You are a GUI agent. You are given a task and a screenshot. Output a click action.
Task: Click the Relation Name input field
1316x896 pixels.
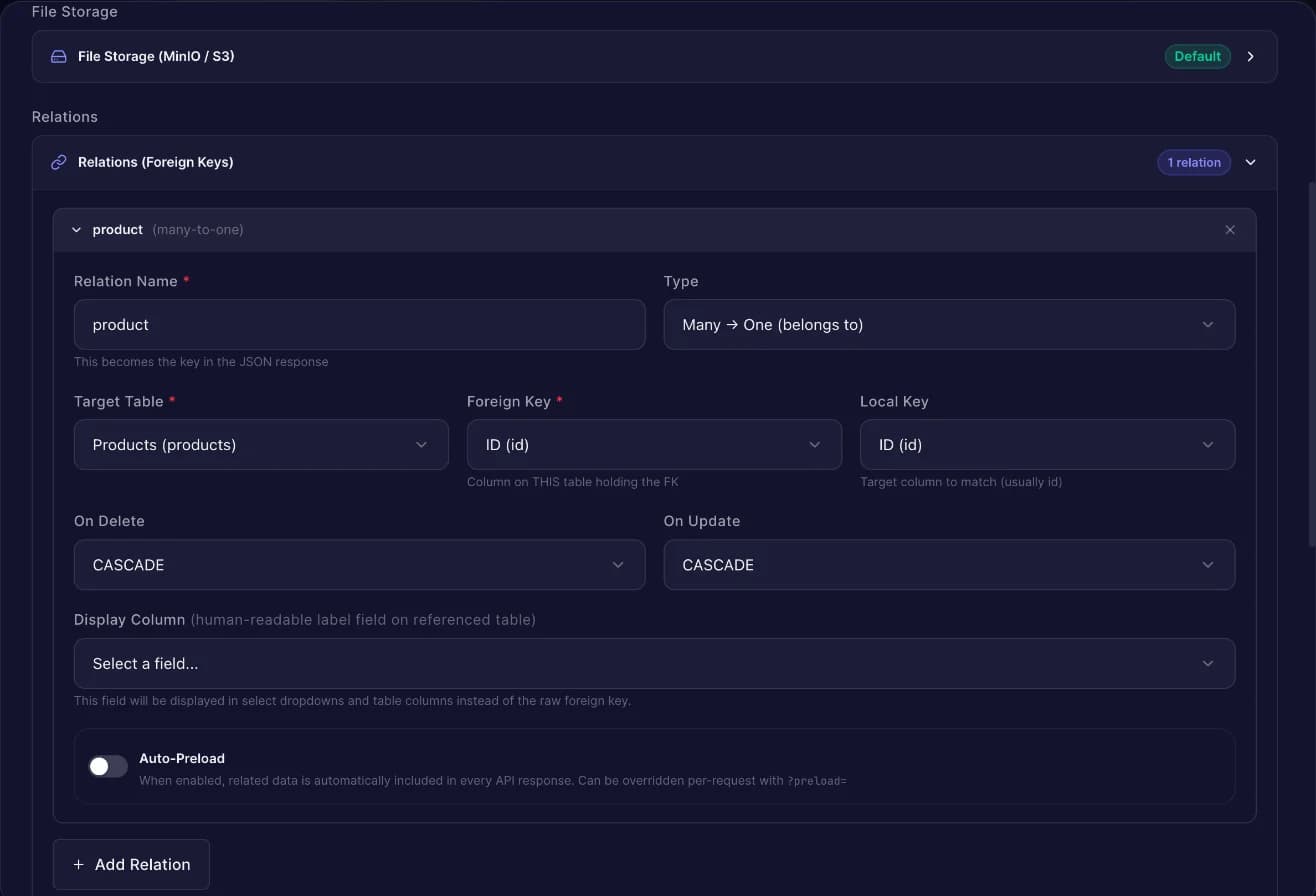[359, 325]
